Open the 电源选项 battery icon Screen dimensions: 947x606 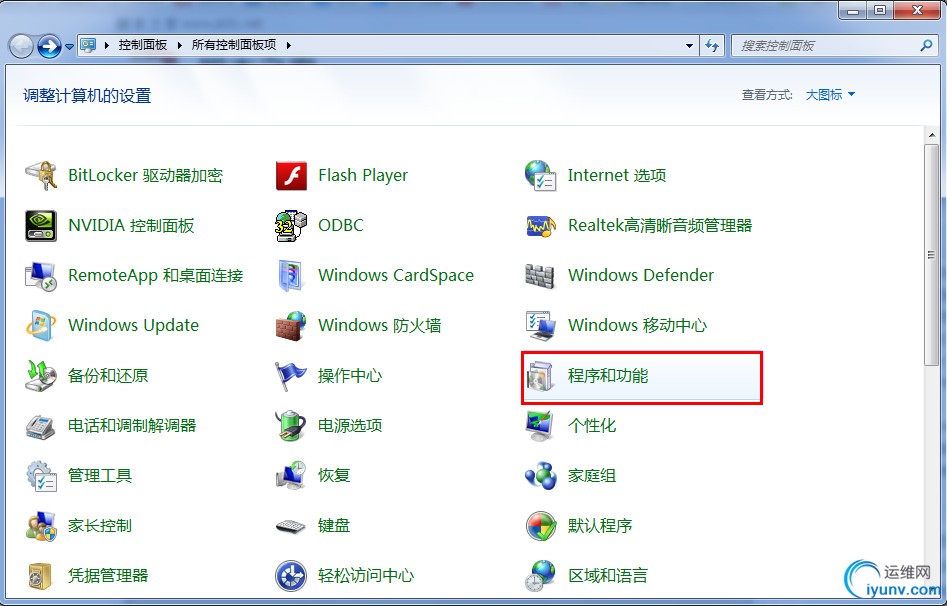click(x=291, y=425)
